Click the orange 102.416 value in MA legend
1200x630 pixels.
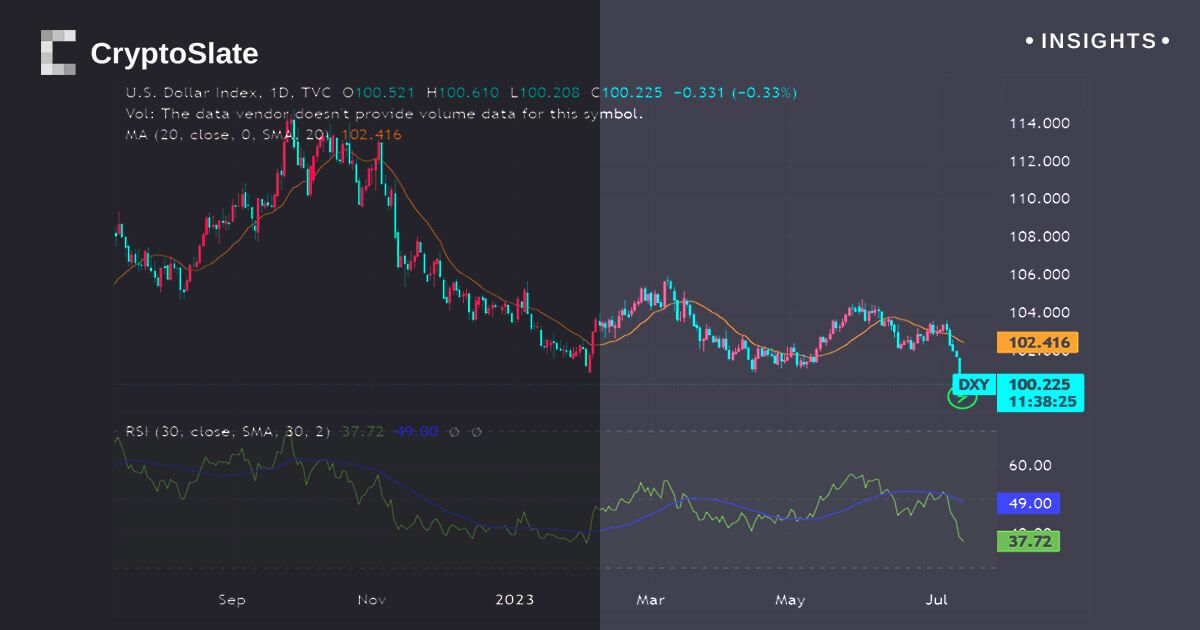point(372,134)
